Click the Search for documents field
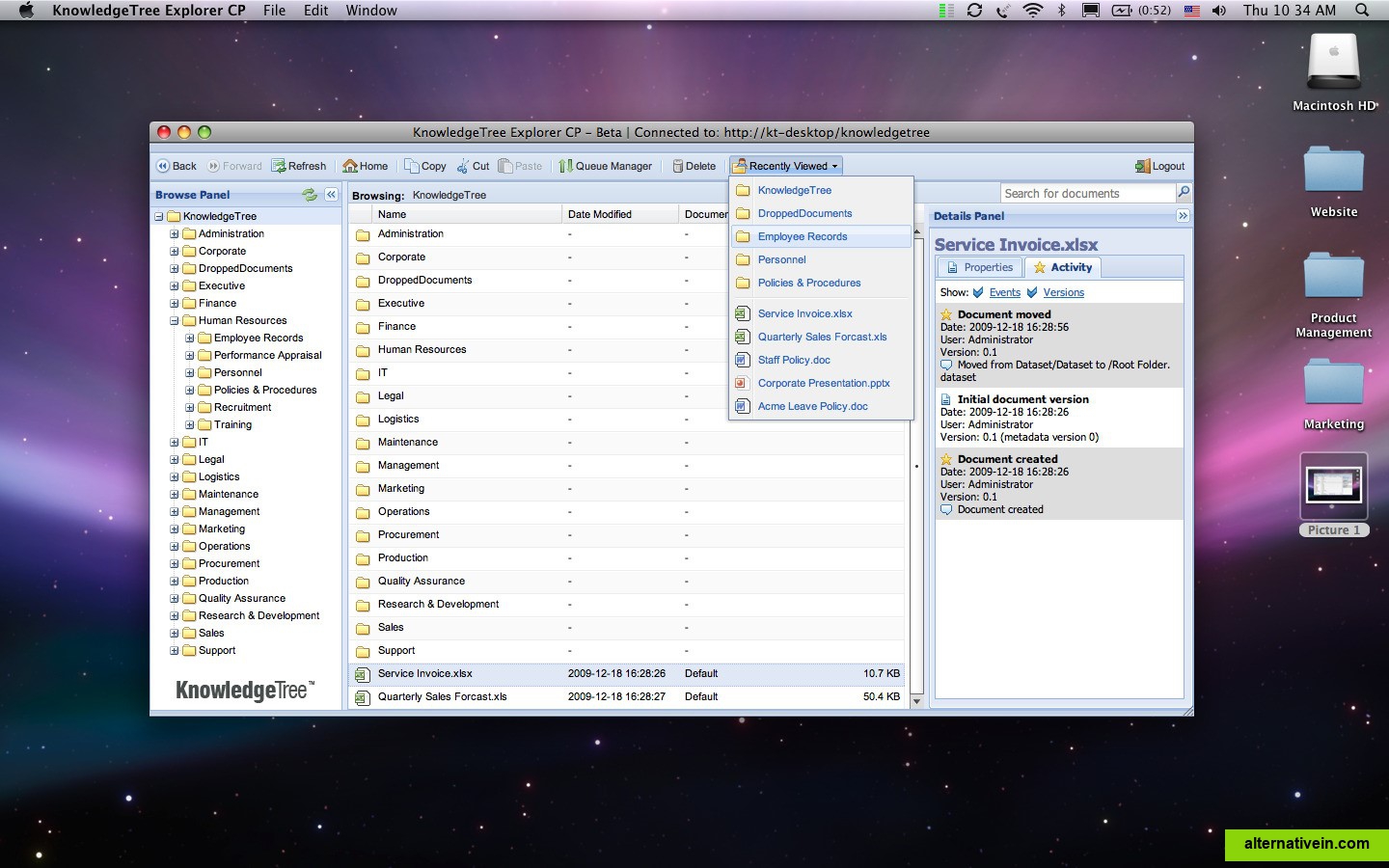The width and height of the screenshot is (1389, 868). tap(1087, 193)
